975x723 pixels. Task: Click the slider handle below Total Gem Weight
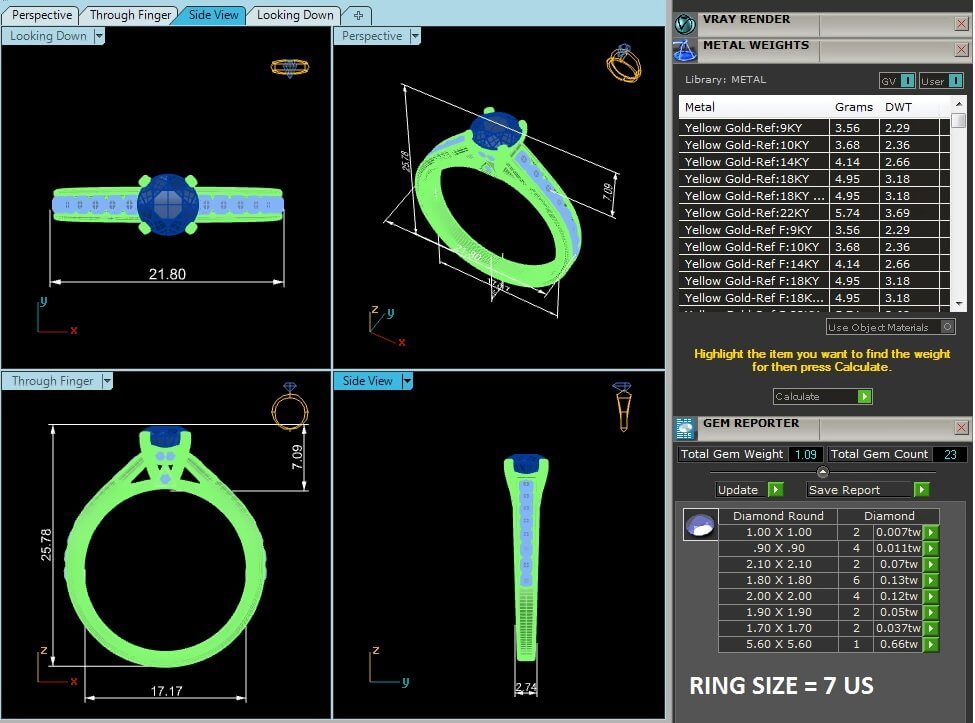point(823,472)
